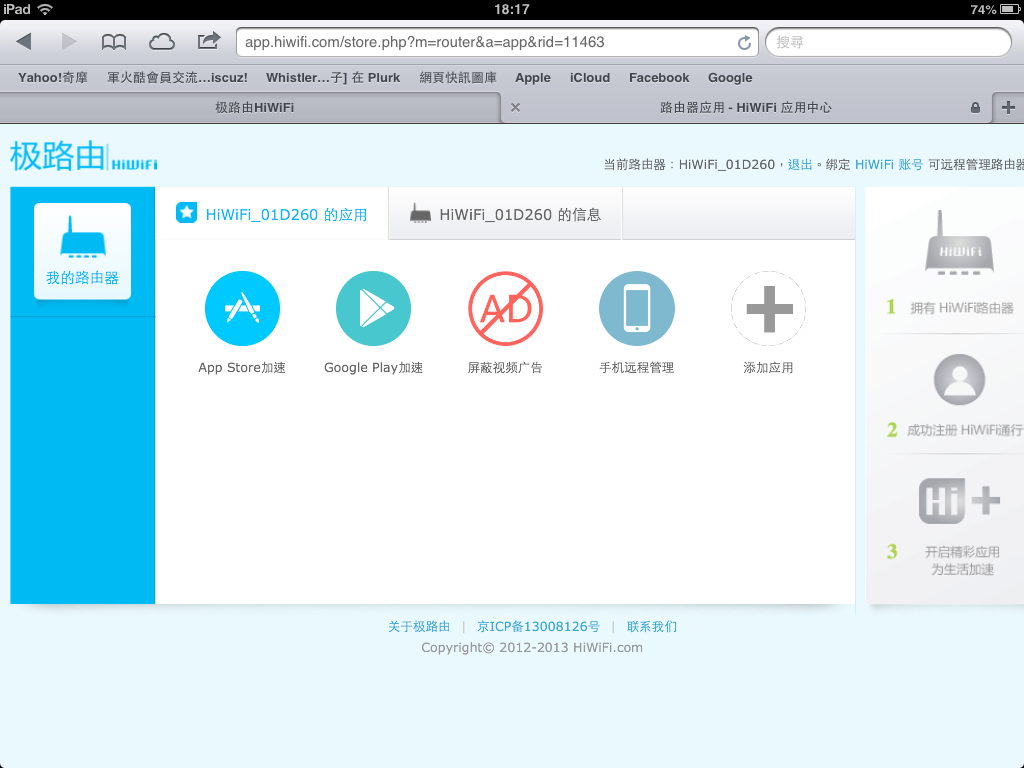Open Google bookmark
Image resolution: width=1024 pixels, height=768 pixels.
[730, 78]
